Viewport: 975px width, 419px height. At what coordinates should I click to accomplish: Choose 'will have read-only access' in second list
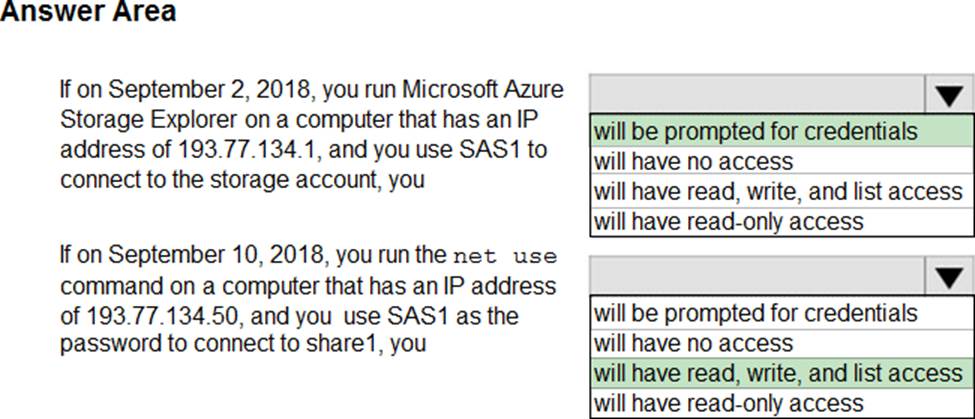(782, 402)
